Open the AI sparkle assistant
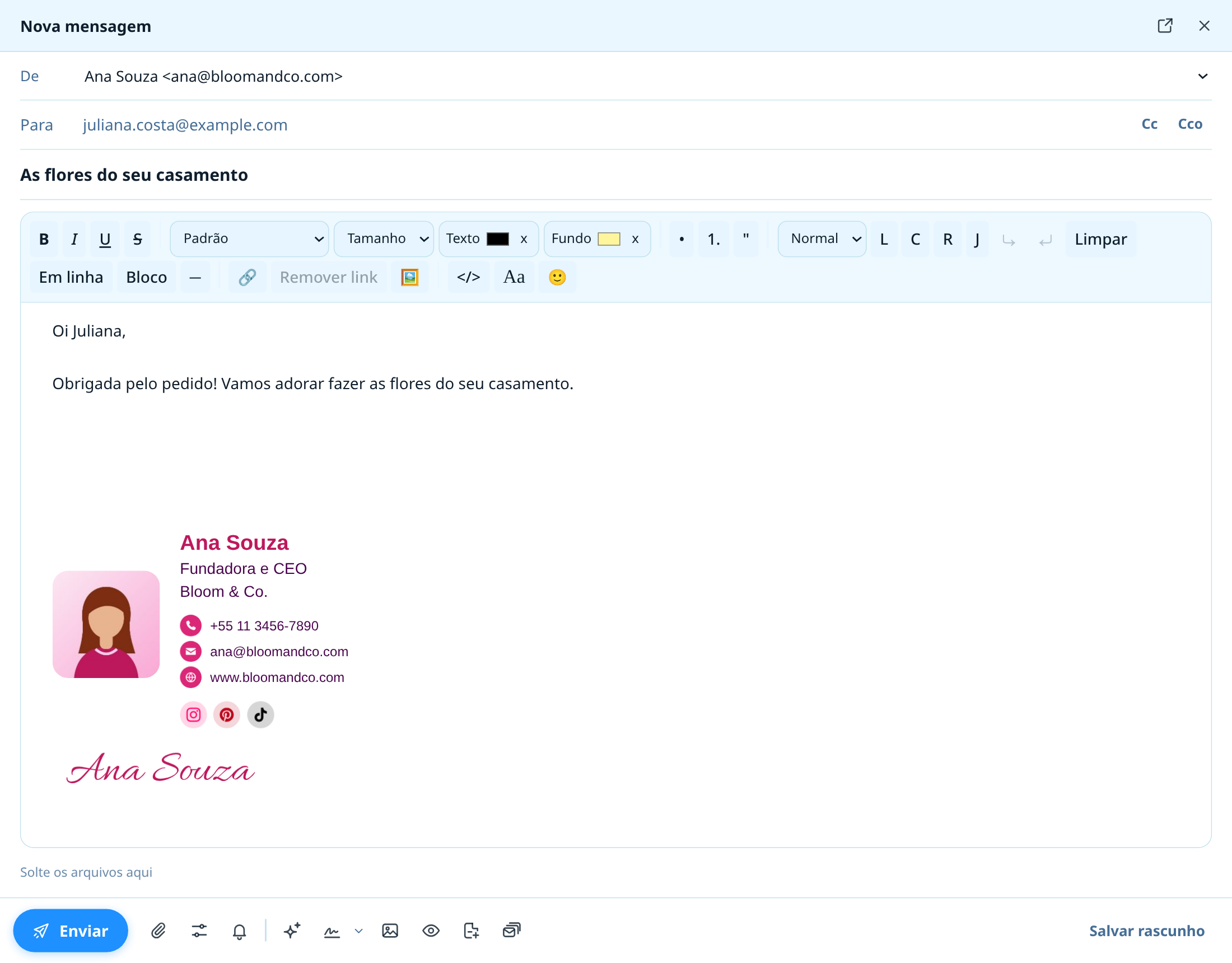This screenshot has width=1232, height=963. [x=292, y=931]
